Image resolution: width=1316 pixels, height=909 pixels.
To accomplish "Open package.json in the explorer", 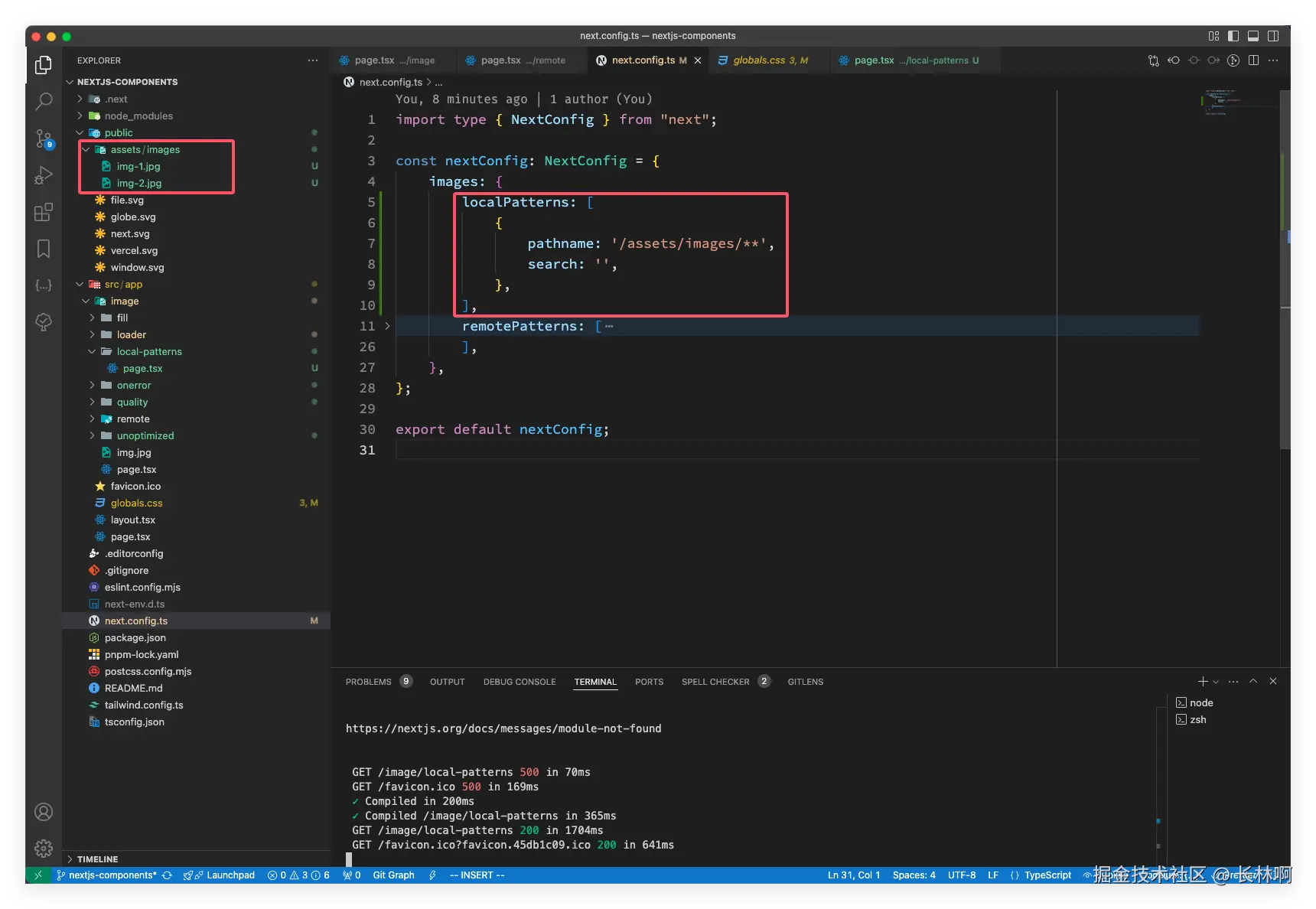I will [135, 638].
